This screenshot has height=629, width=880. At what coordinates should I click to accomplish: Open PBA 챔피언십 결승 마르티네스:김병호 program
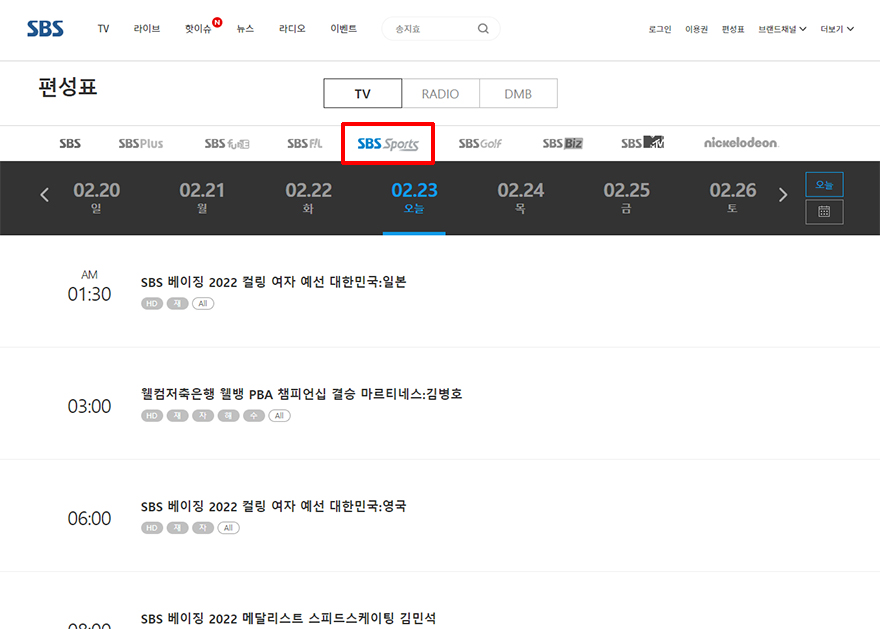(301, 394)
